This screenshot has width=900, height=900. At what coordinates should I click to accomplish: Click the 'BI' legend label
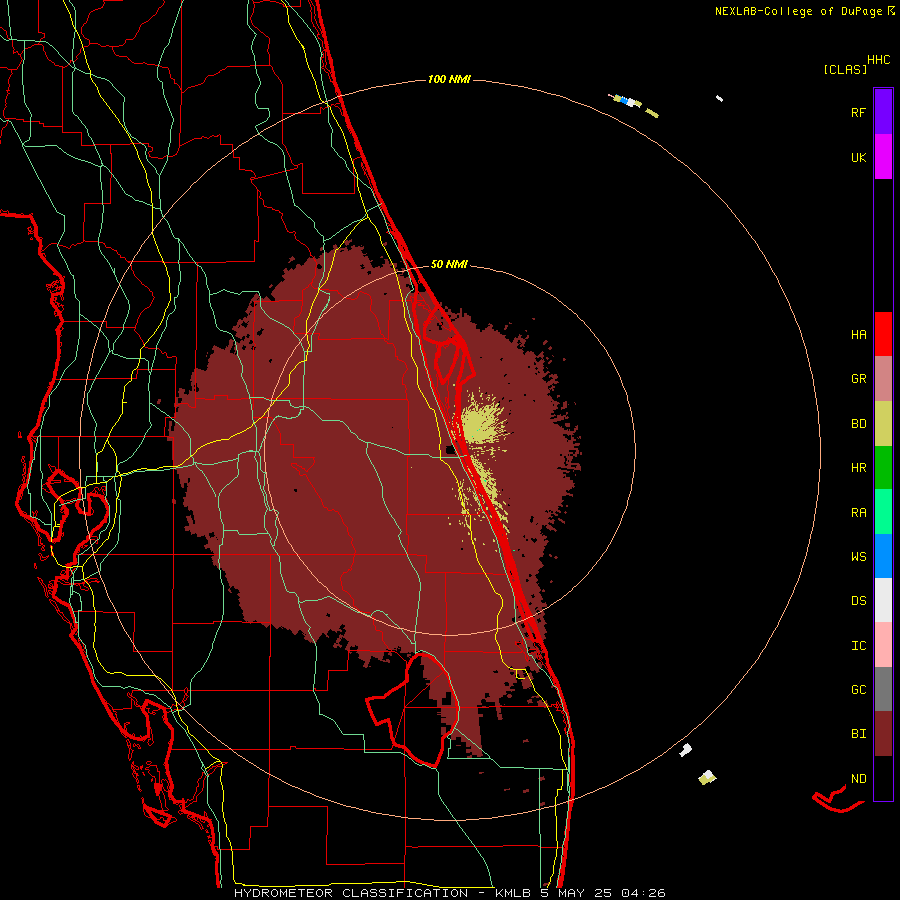click(858, 734)
